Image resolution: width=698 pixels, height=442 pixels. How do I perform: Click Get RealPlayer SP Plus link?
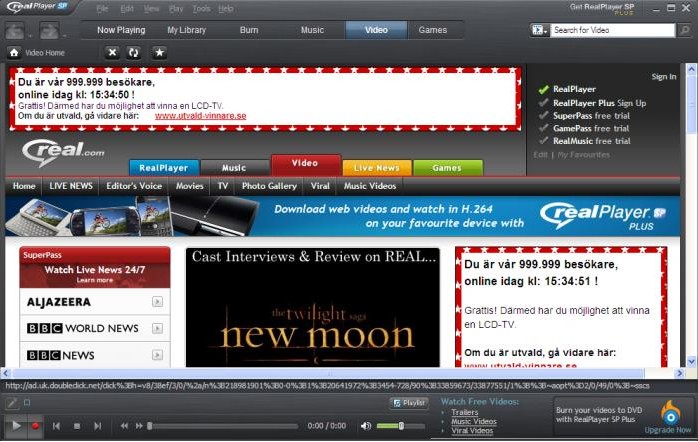pos(602,7)
